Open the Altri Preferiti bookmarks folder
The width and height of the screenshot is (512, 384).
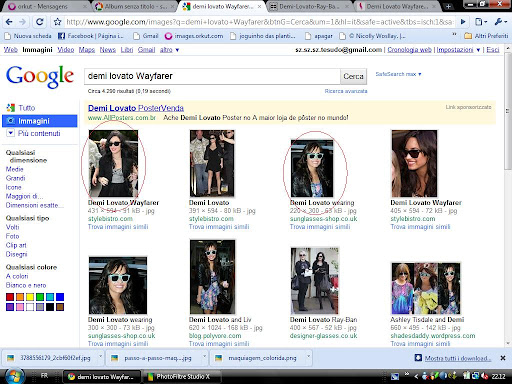tap(486, 36)
